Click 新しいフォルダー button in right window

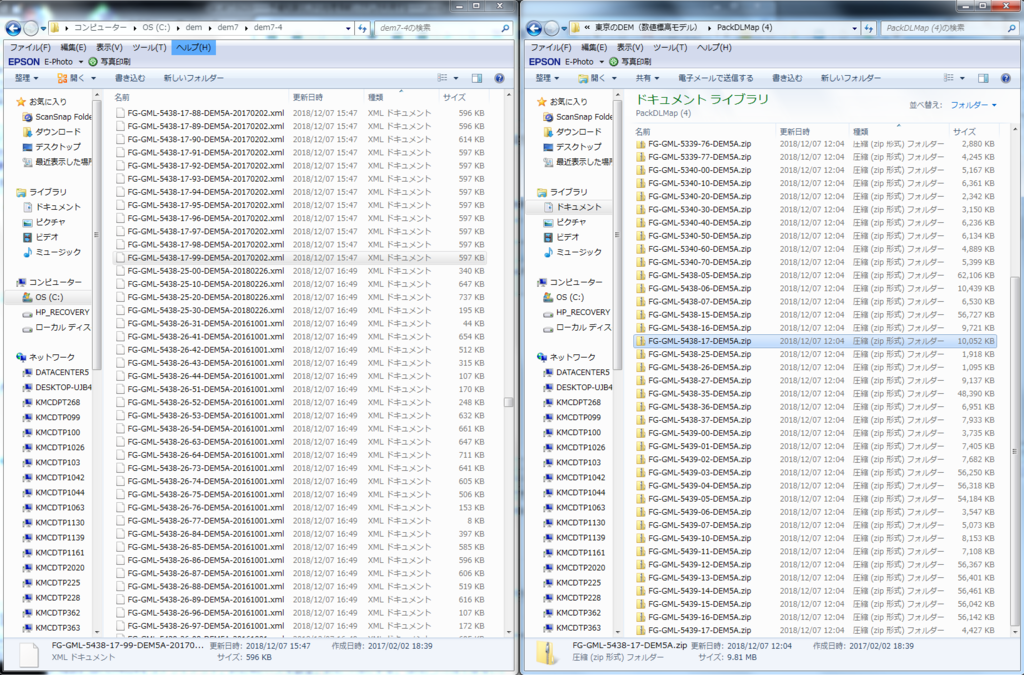tap(850, 78)
